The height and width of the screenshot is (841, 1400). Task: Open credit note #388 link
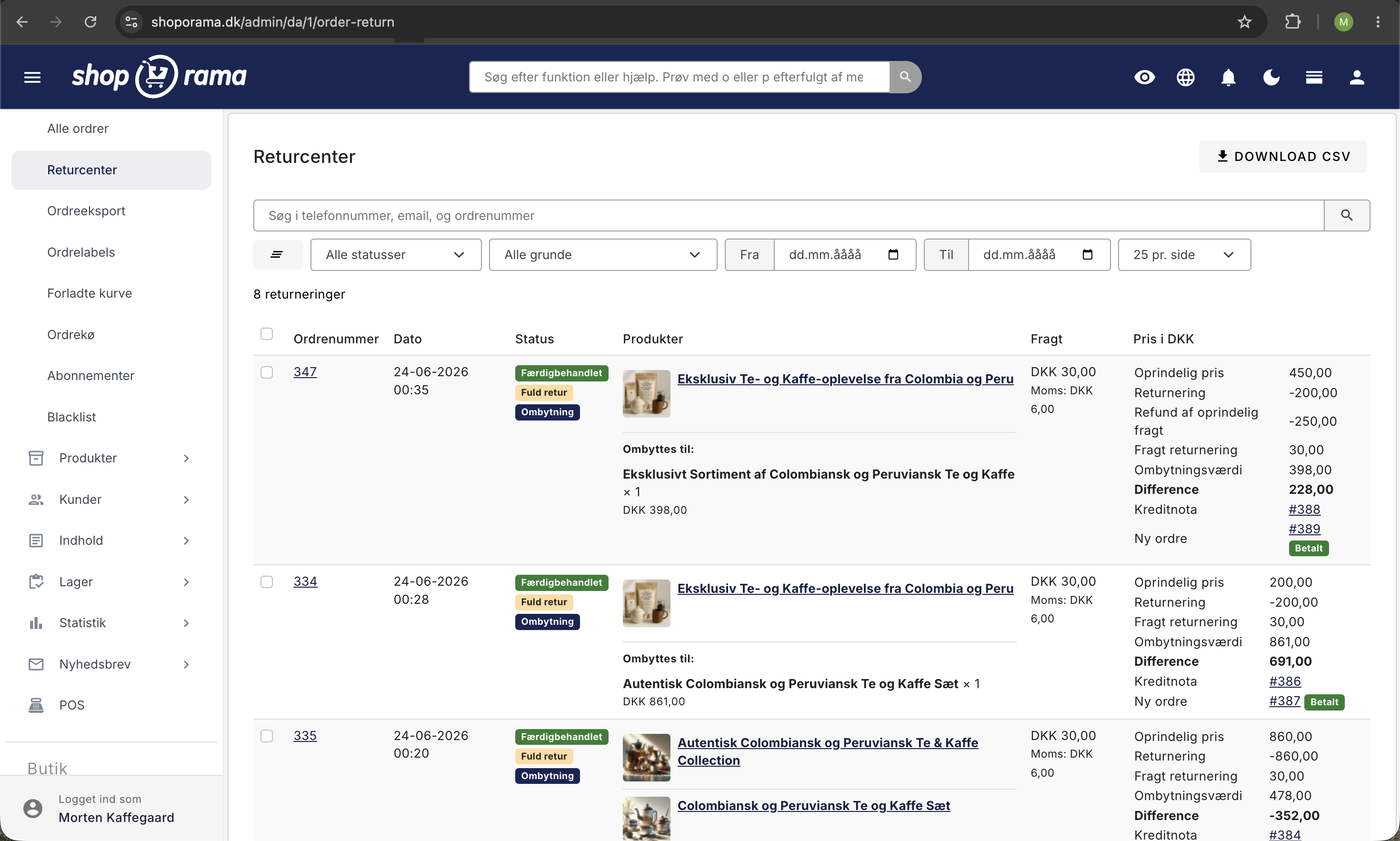coord(1305,510)
